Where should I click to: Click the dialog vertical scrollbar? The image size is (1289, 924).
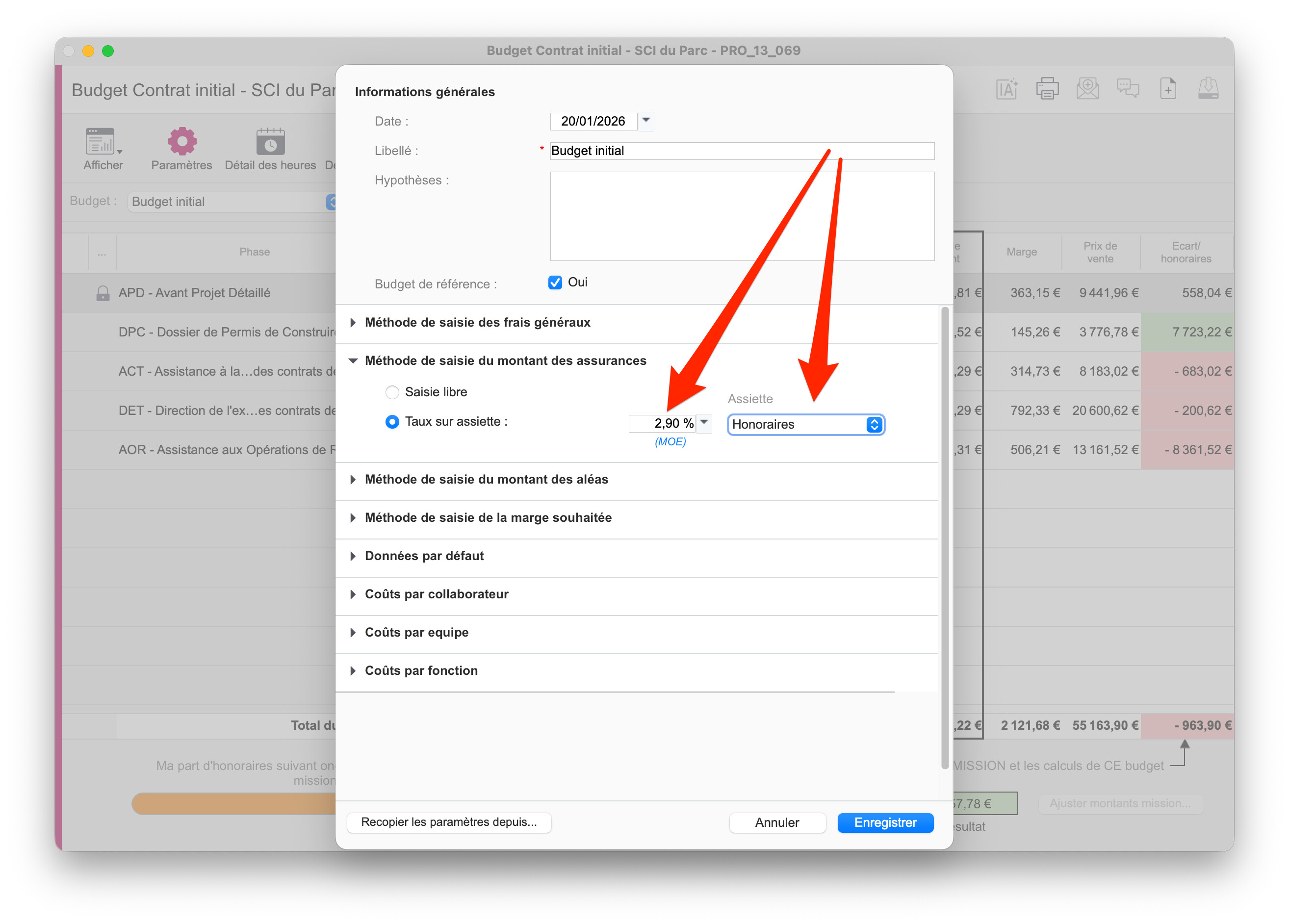pos(945,537)
